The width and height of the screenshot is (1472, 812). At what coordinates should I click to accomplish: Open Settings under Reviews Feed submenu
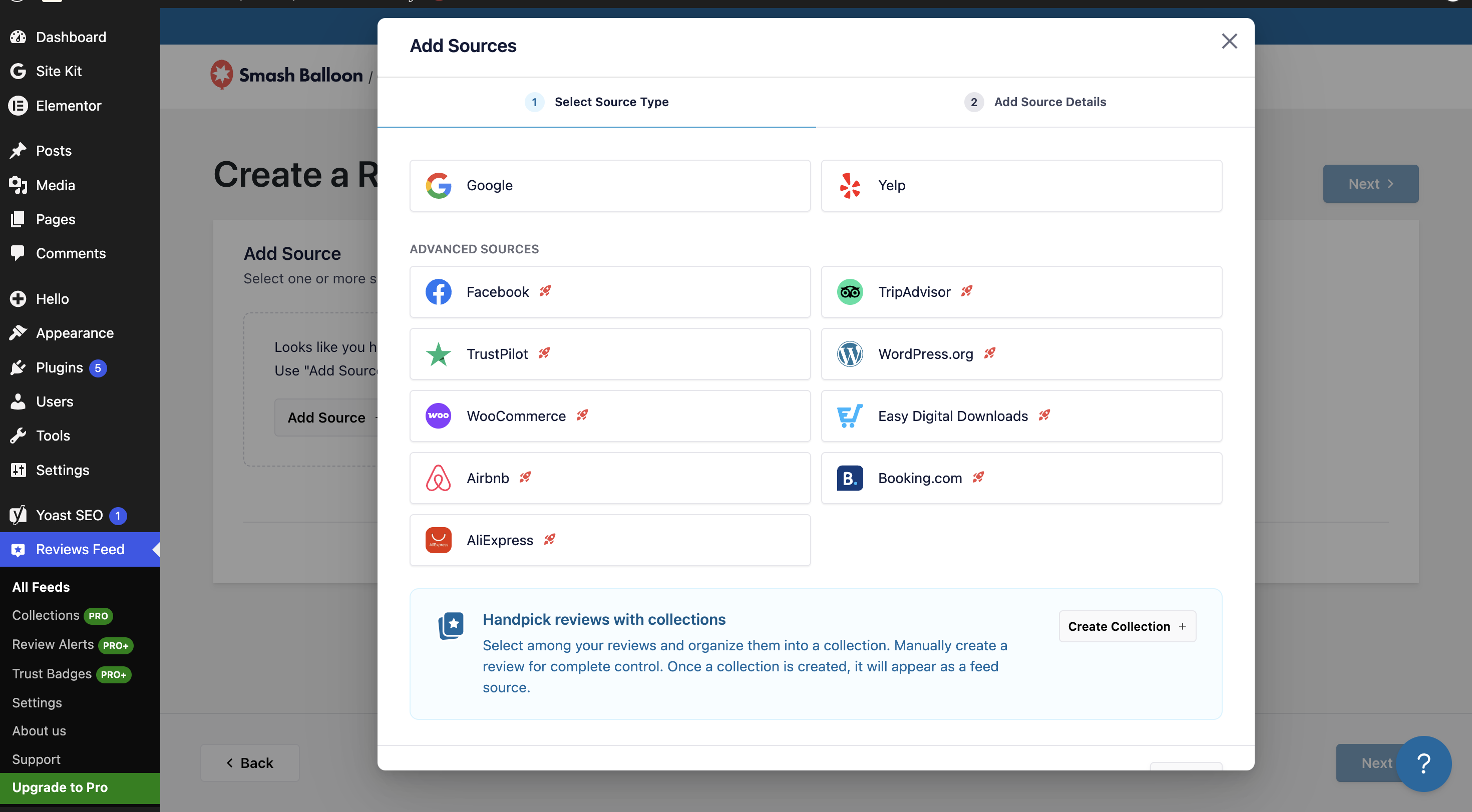[37, 703]
